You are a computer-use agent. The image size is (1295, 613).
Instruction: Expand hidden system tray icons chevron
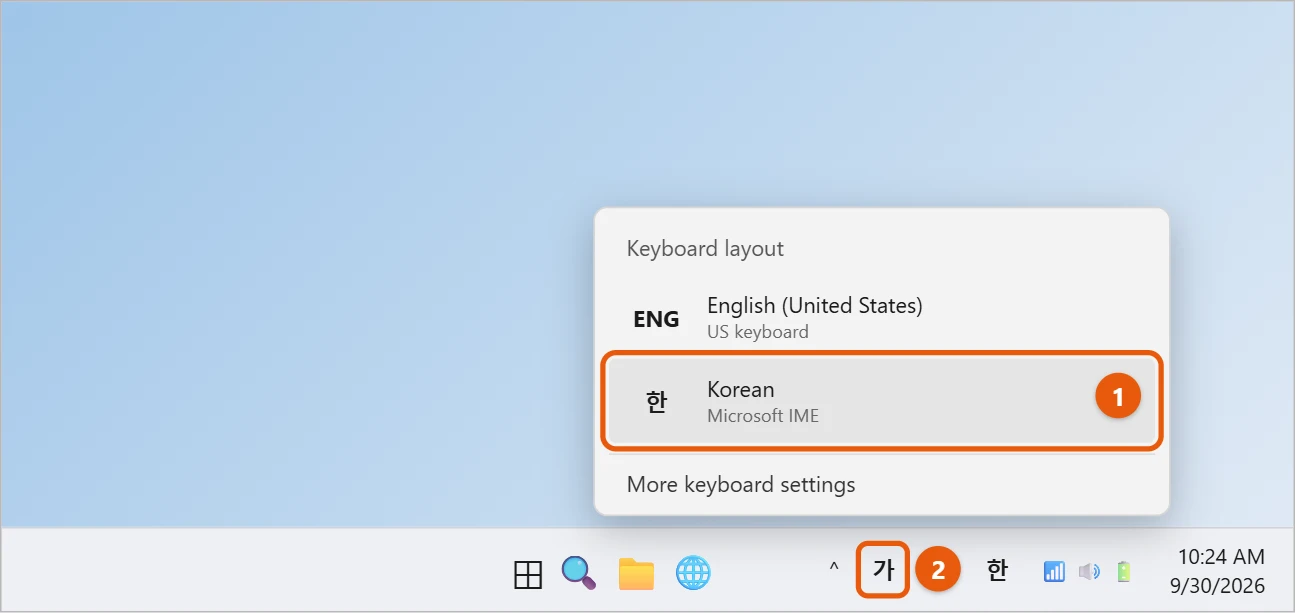coord(834,569)
